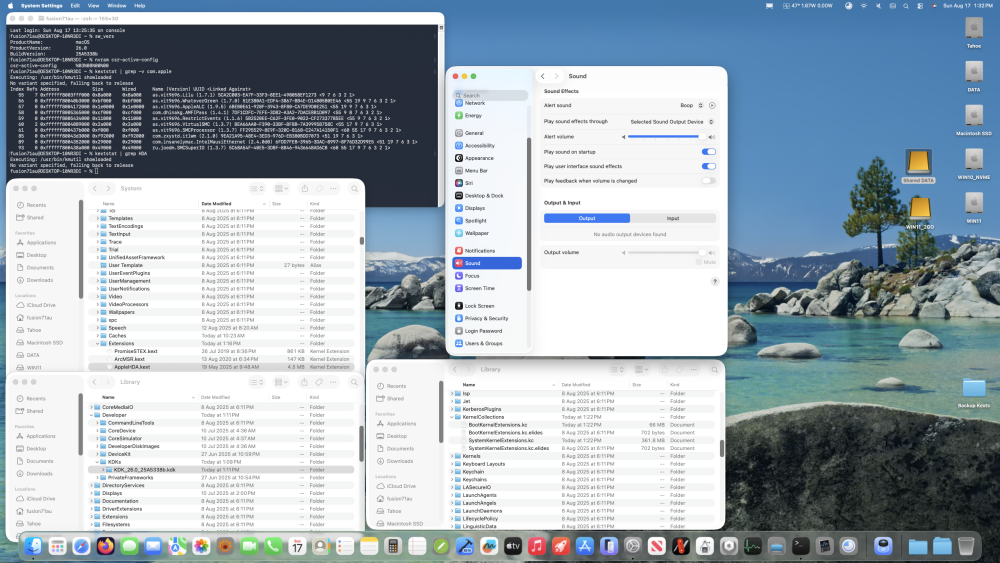The height and width of the screenshot is (563, 1000).
Task: Go back in the System Finder window
Action: [94, 189]
